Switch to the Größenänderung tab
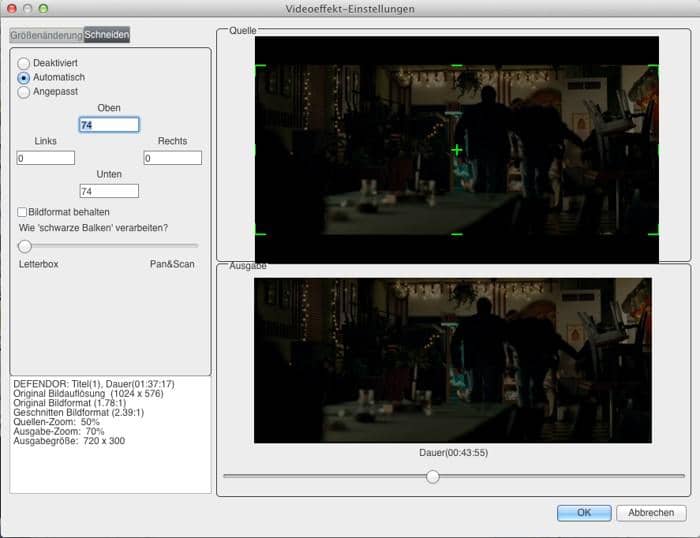Screen dimensions: 700x538 click(x=46, y=35)
